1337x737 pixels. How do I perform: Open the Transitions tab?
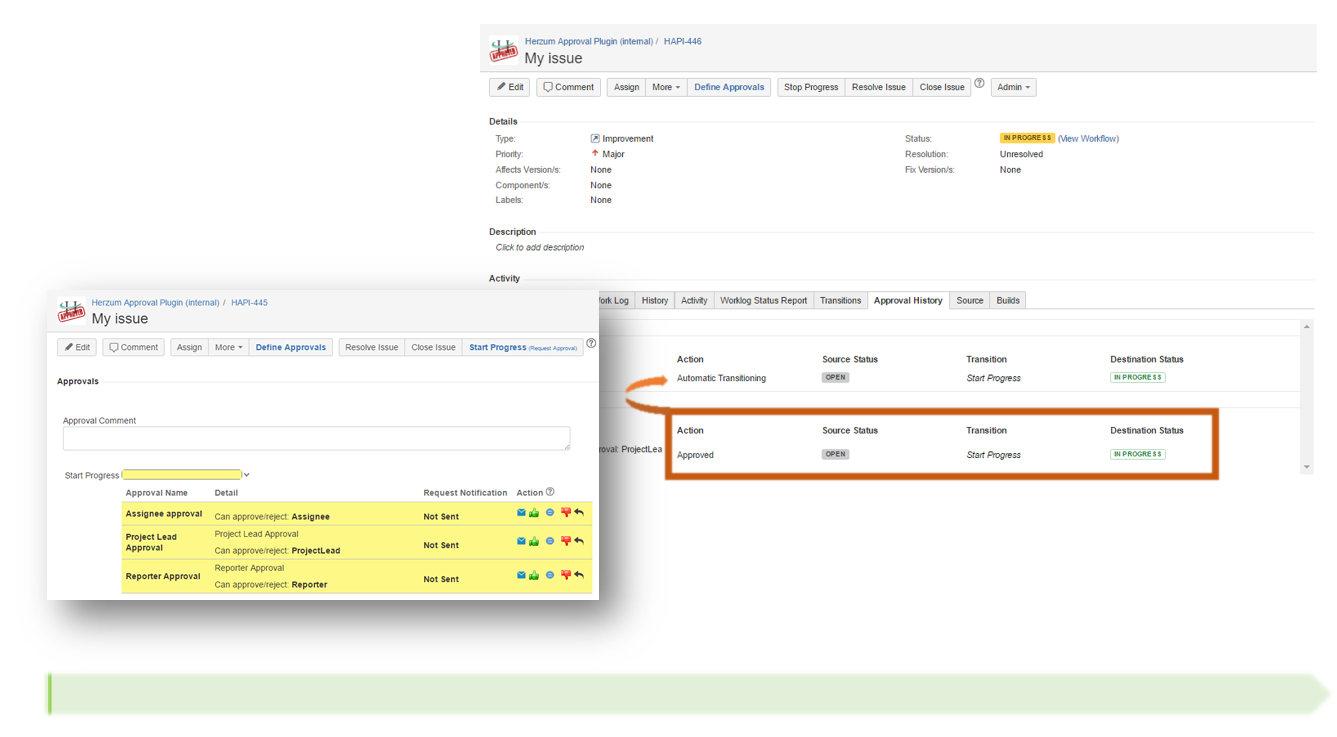(840, 300)
